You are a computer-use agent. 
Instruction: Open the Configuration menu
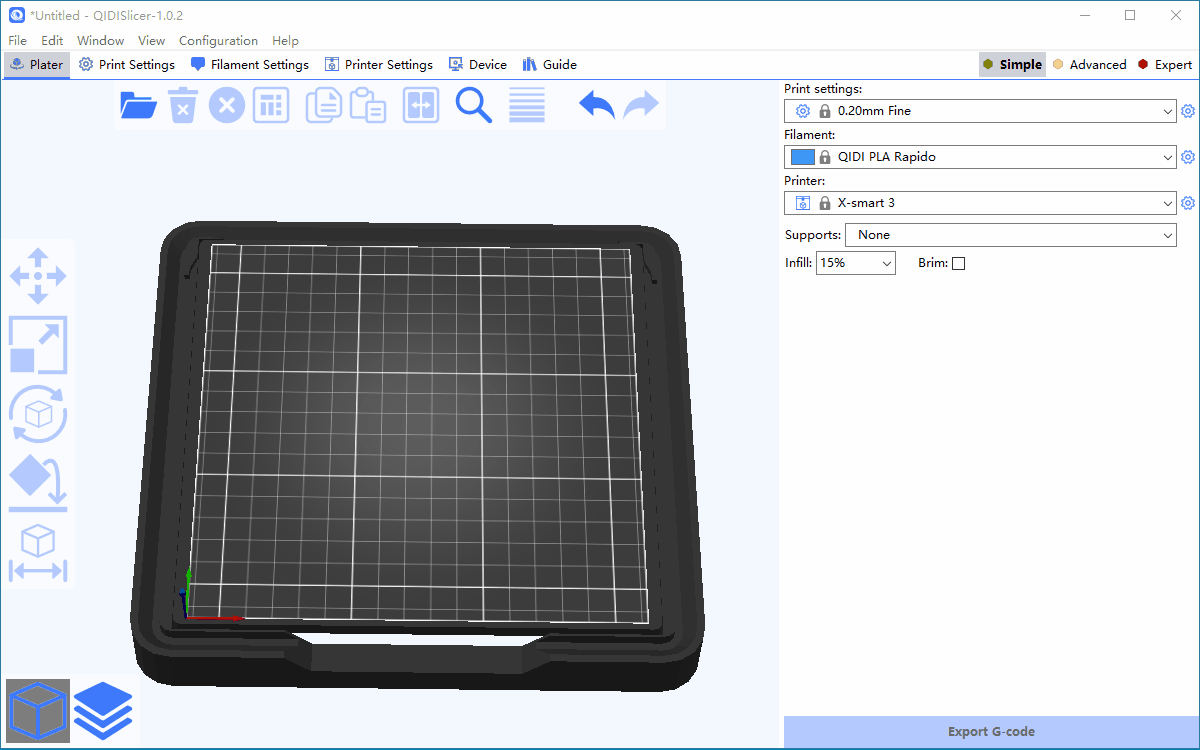(218, 40)
